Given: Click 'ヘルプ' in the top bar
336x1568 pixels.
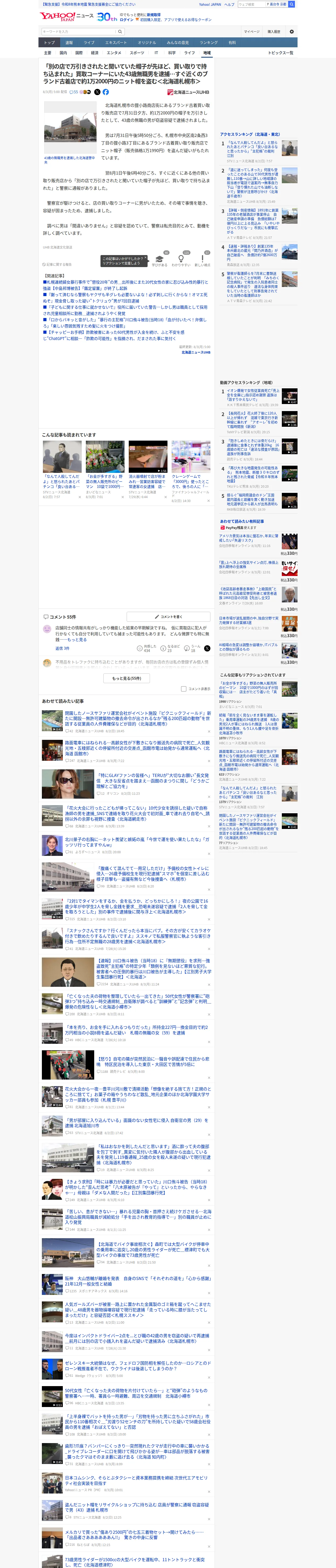Looking at the screenshot, I should tap(229, 4).
